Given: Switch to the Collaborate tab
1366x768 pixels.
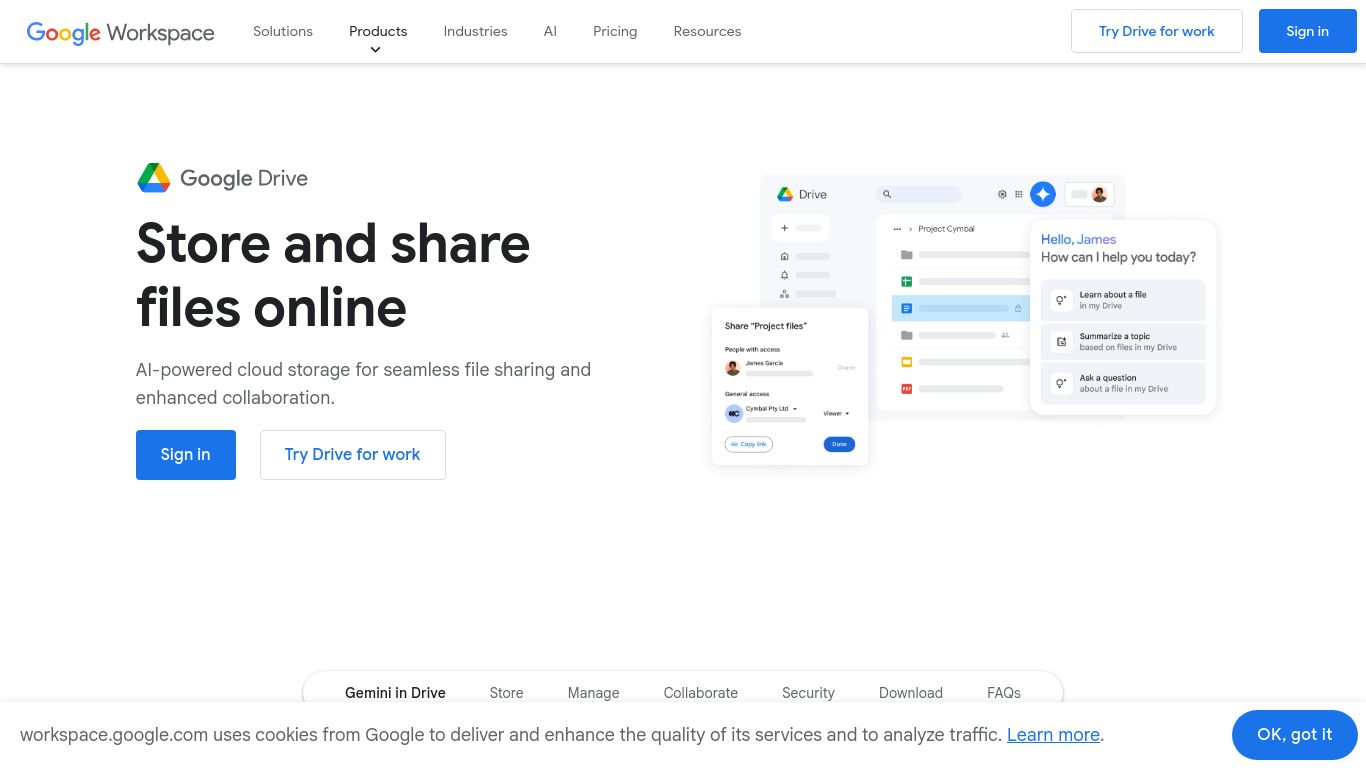Looking at the screenshot, I should 700,692.
